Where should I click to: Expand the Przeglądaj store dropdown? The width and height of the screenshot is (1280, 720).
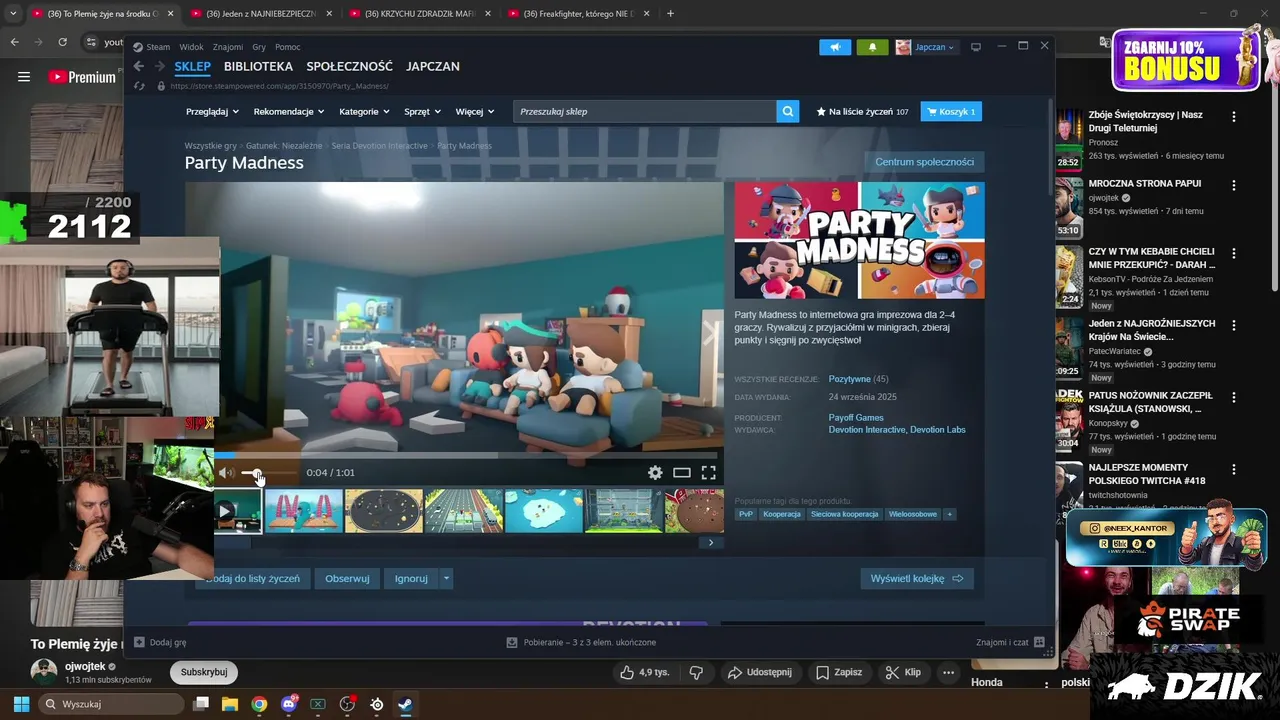pos(213,112)
